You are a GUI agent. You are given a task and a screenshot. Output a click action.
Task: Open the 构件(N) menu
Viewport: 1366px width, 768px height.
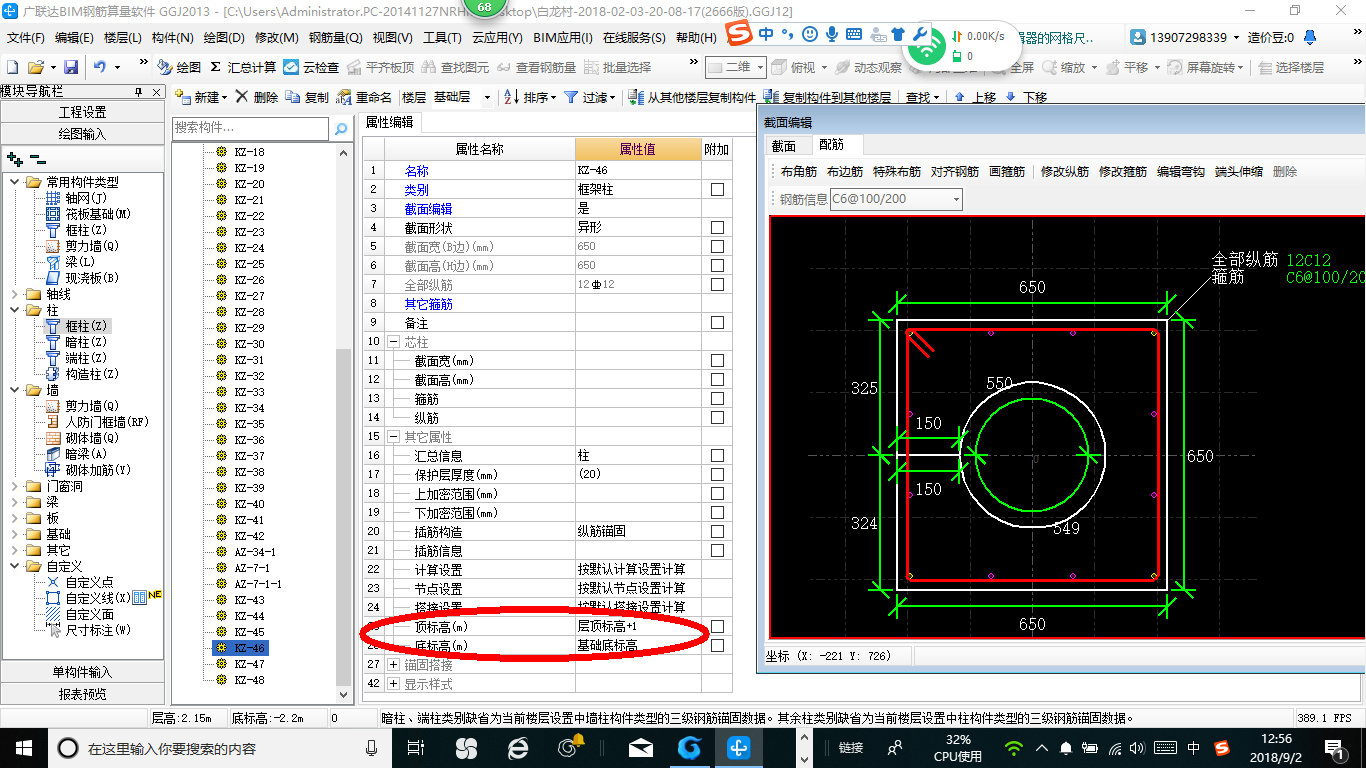pyautogui.click(x=172, y=37)
